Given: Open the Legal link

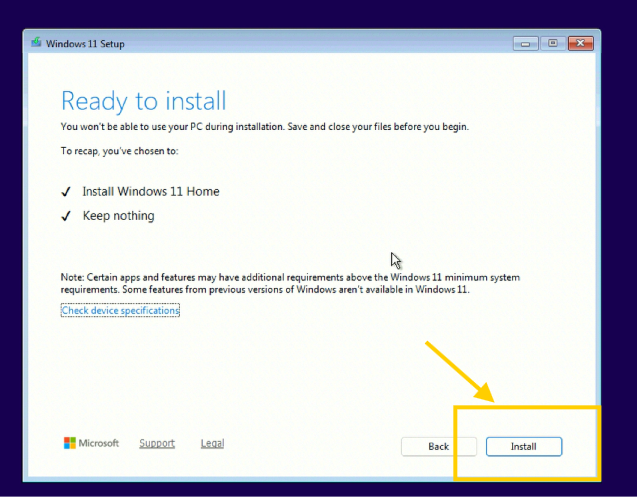Looking at the screenshot, I should pos(212,443).
